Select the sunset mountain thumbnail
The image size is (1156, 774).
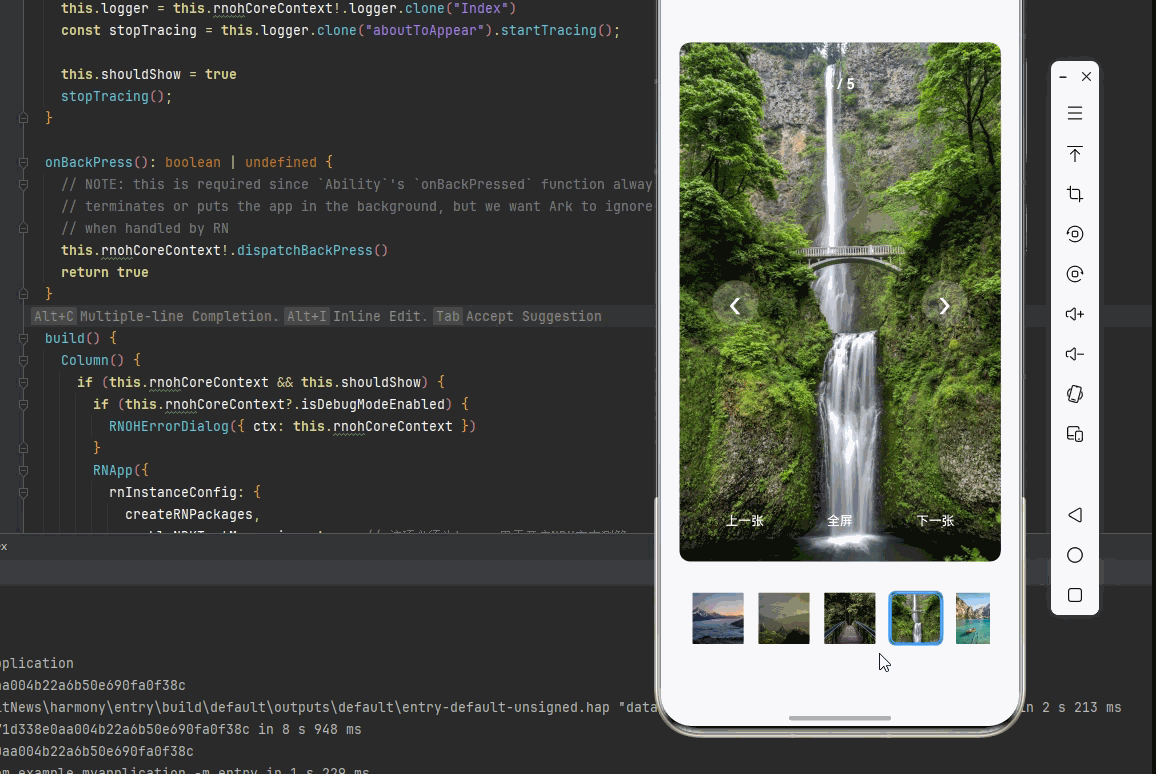(x=718, y=618)
